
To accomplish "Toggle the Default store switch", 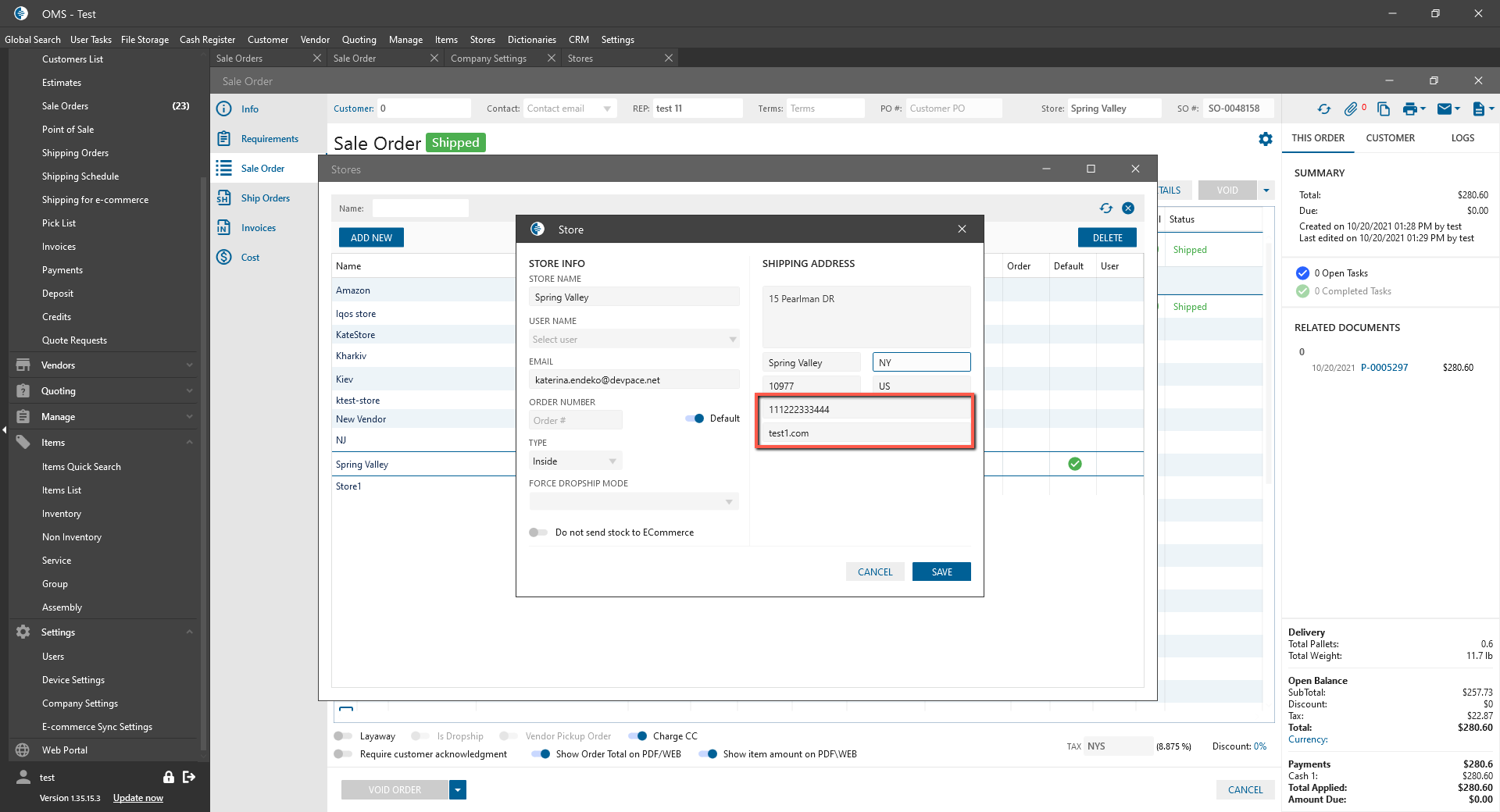I will click(695, 418).
